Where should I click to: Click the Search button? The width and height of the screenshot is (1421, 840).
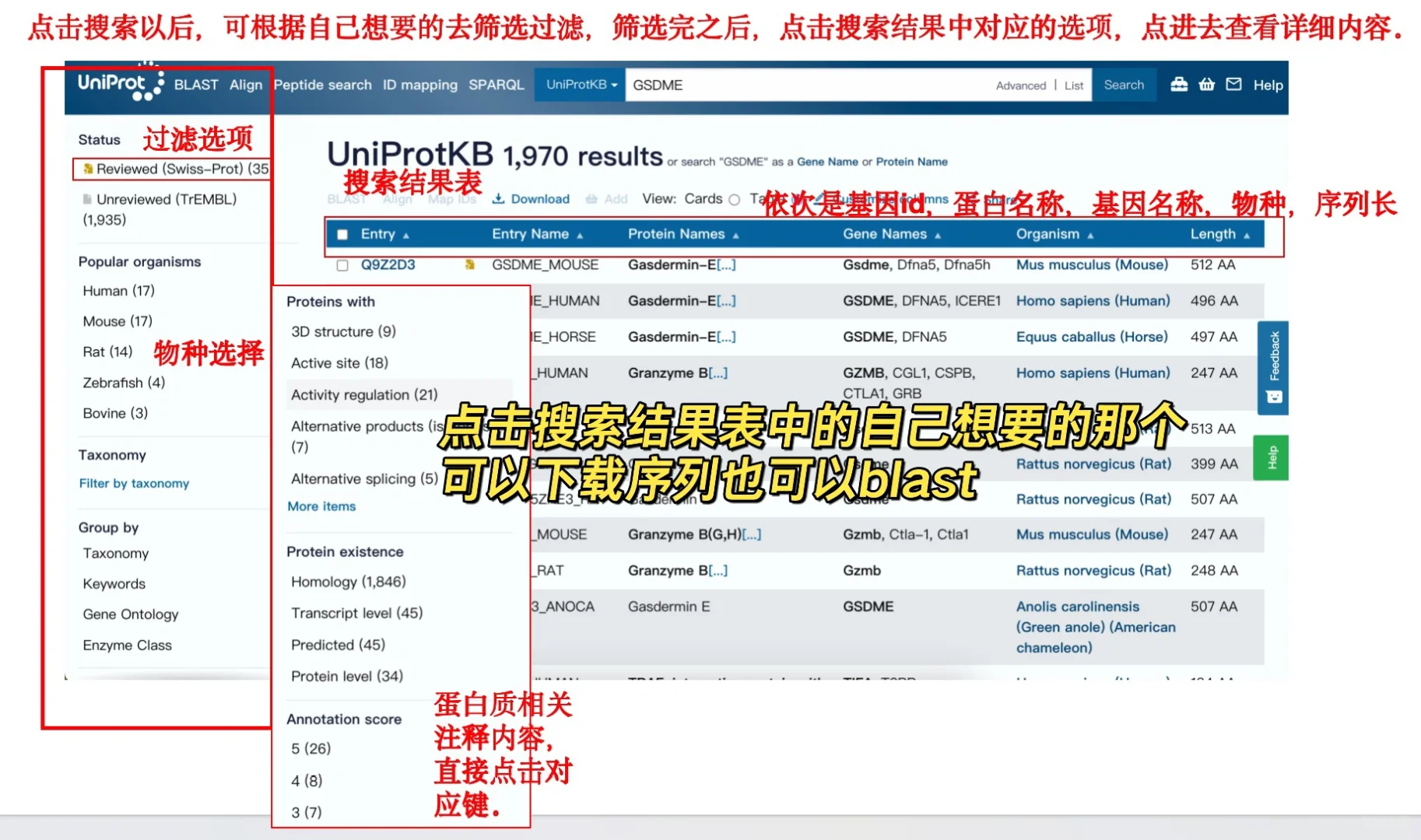pos(1124,85)
